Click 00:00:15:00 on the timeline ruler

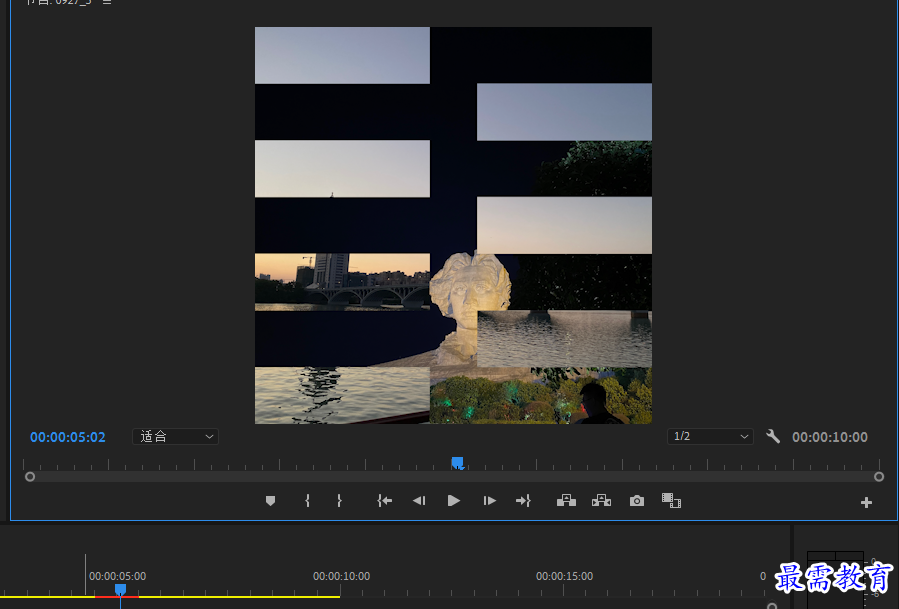coord(564,576)
